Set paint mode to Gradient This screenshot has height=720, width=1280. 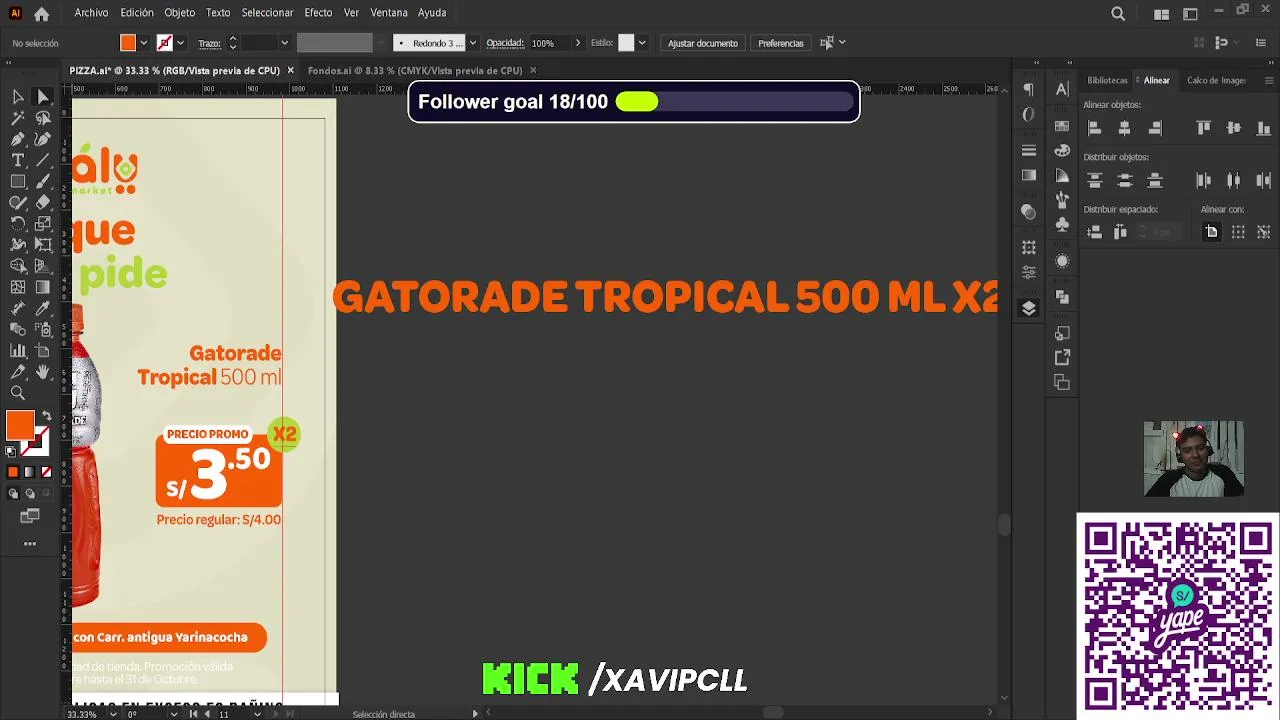click(x=29, y=472)
